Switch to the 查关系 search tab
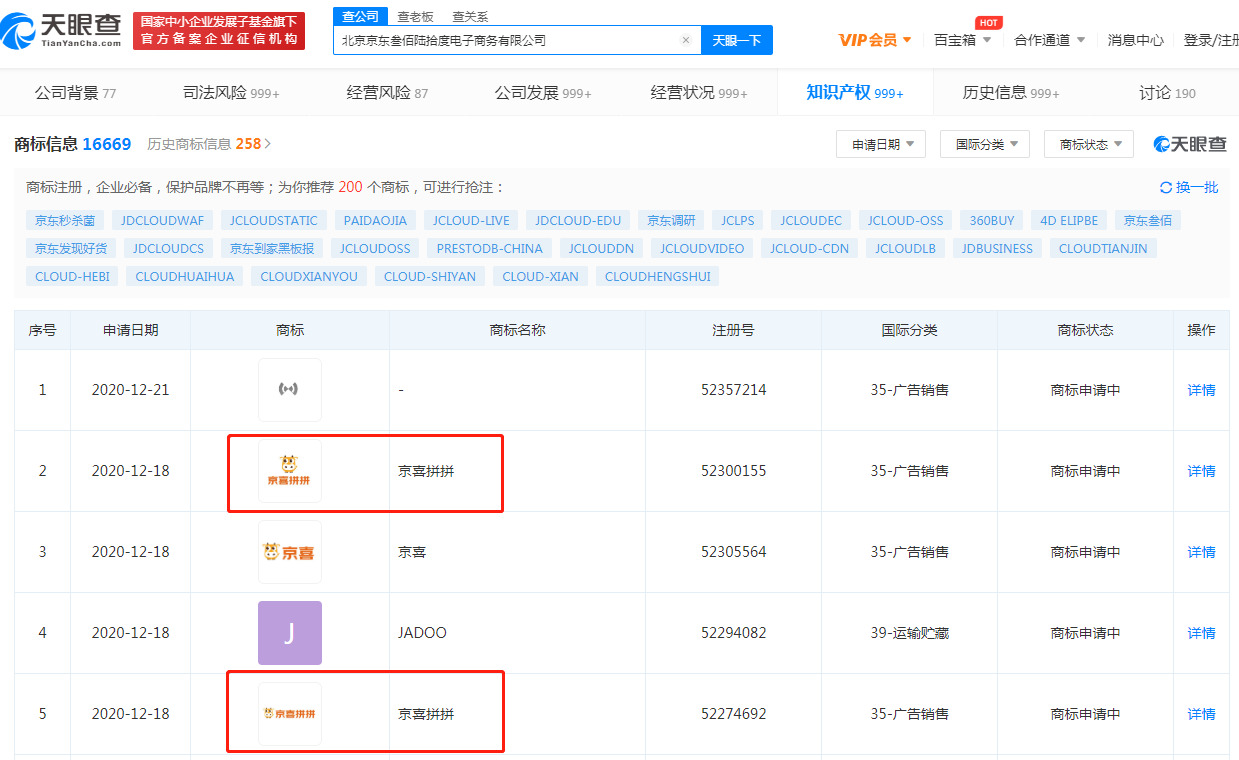Image resolution: width=1239 pixels, height=760 pixels. [470, 16]
